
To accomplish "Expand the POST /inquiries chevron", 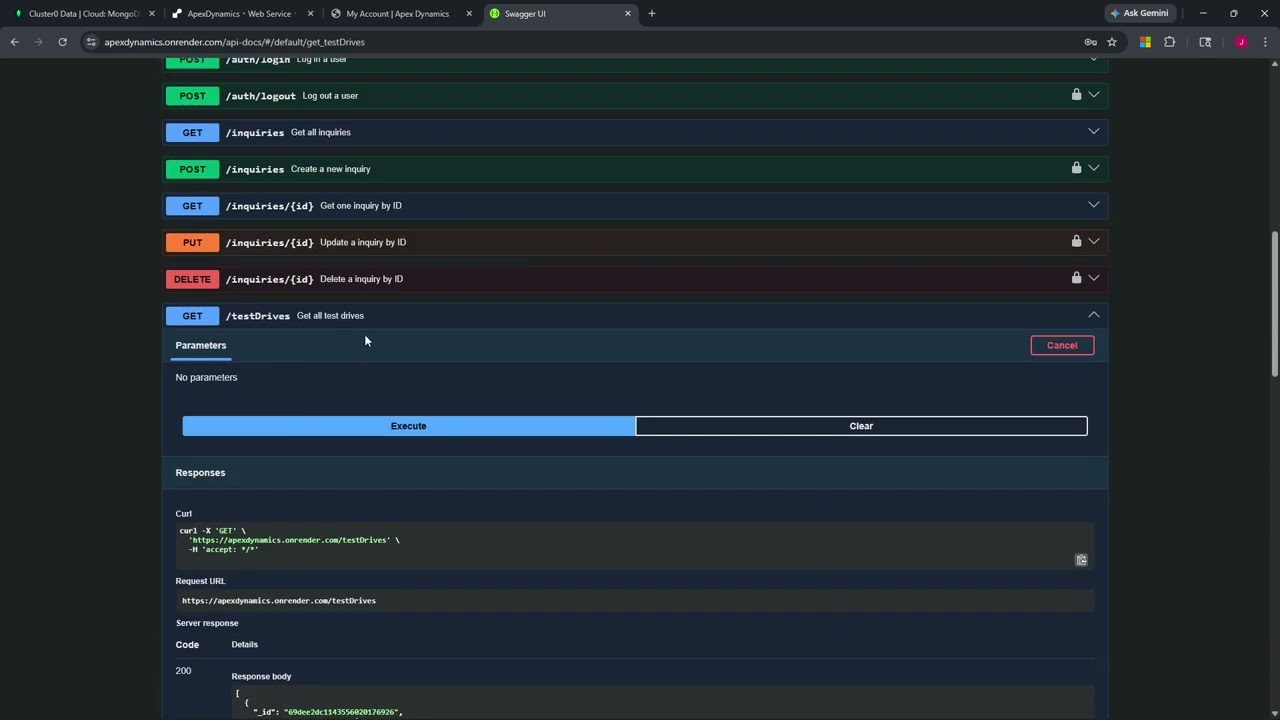I will pos(1094,168).
